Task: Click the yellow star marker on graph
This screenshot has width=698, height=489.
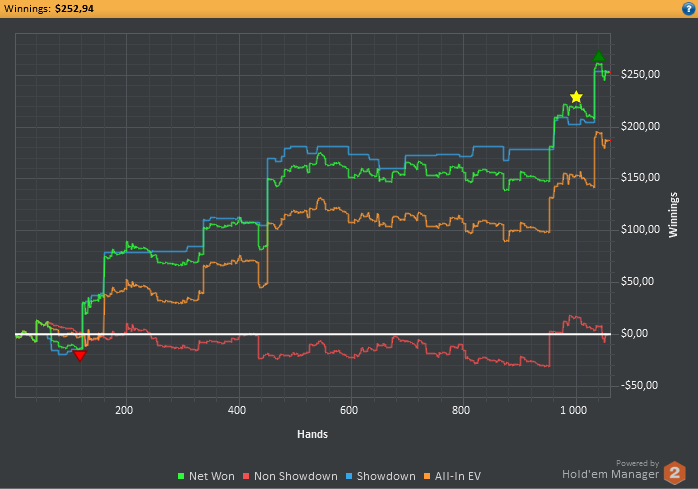Action: (576, 97)
